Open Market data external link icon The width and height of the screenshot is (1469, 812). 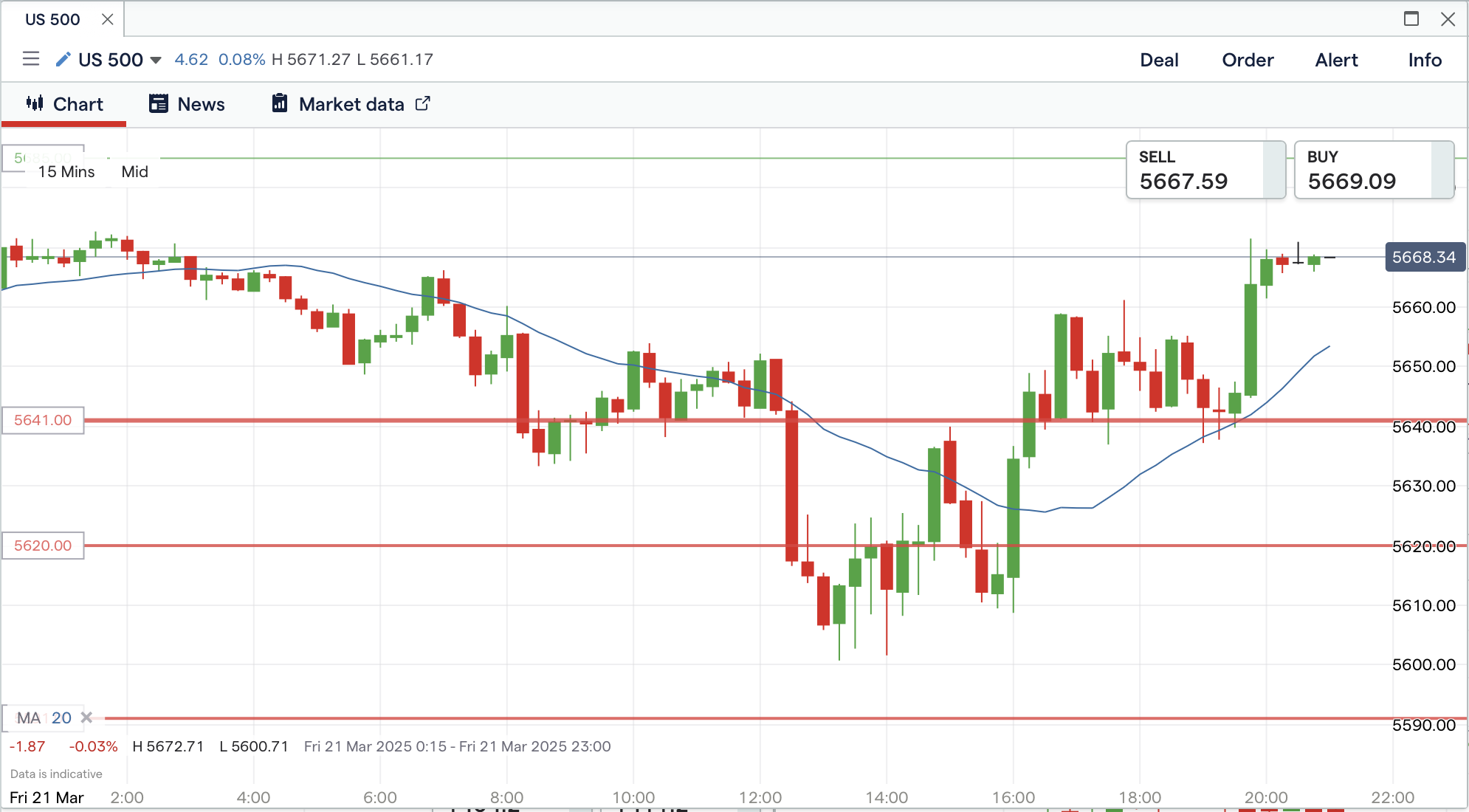(423, 103)
